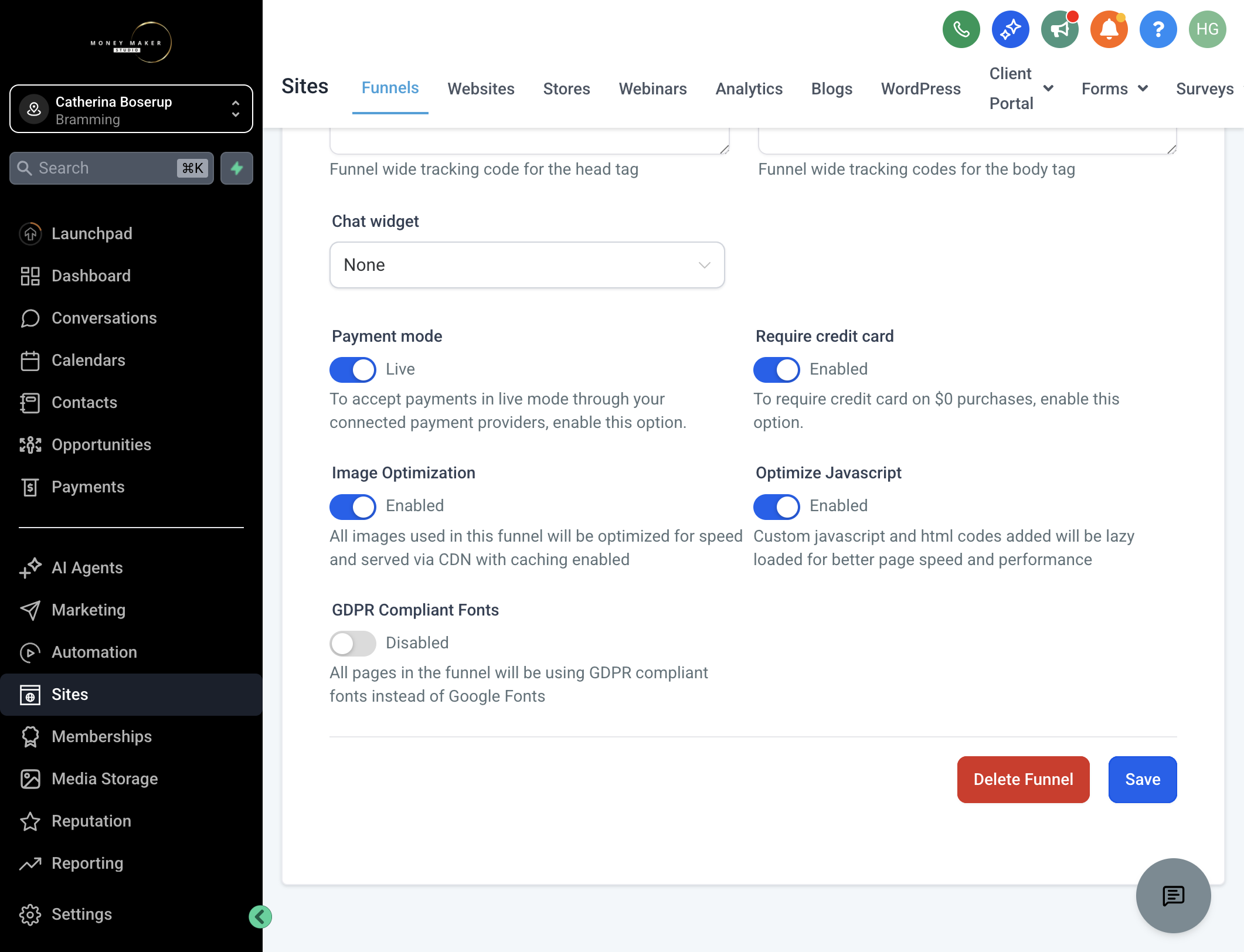Screen dimensions: 1244x952
Task: Open Calendars in the sidebar
Action: (x=131, y=360)
